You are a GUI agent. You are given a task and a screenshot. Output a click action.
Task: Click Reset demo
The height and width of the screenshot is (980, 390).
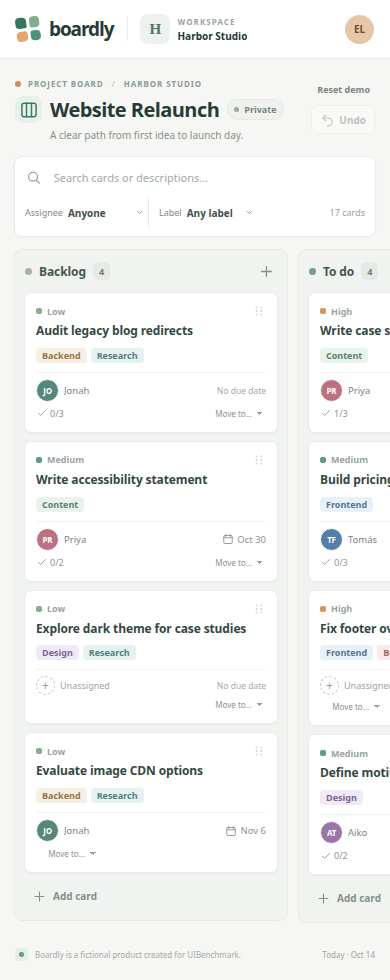click(344, 89)
